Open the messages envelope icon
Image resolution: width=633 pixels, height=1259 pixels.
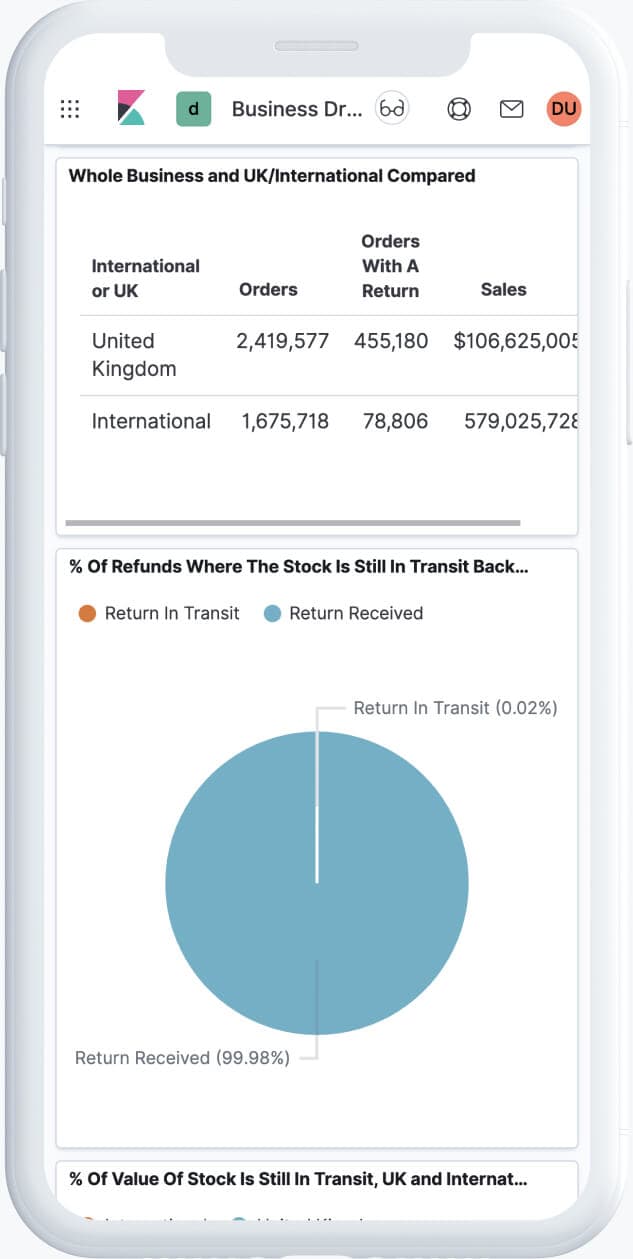point(510,108)
